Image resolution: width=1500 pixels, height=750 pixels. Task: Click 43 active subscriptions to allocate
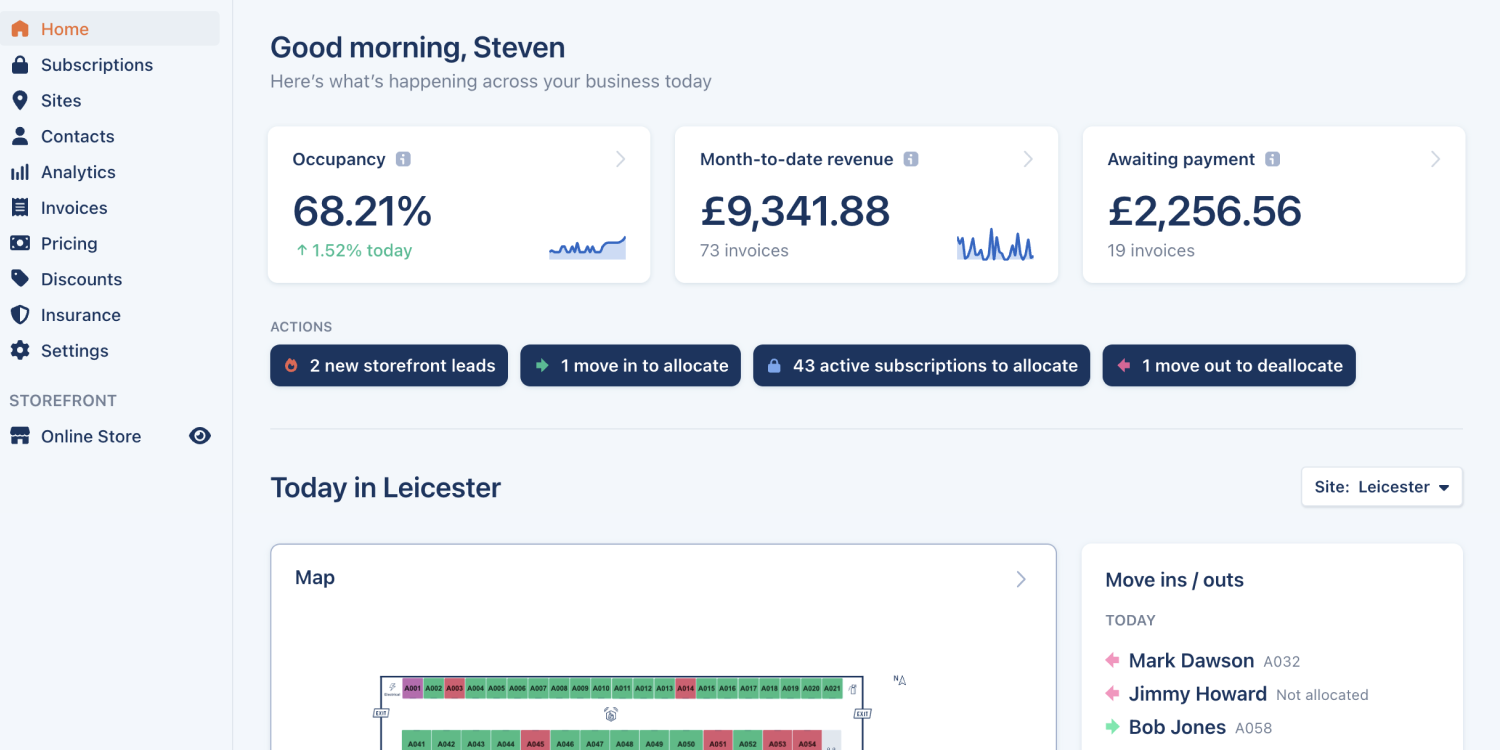[921, 366]
